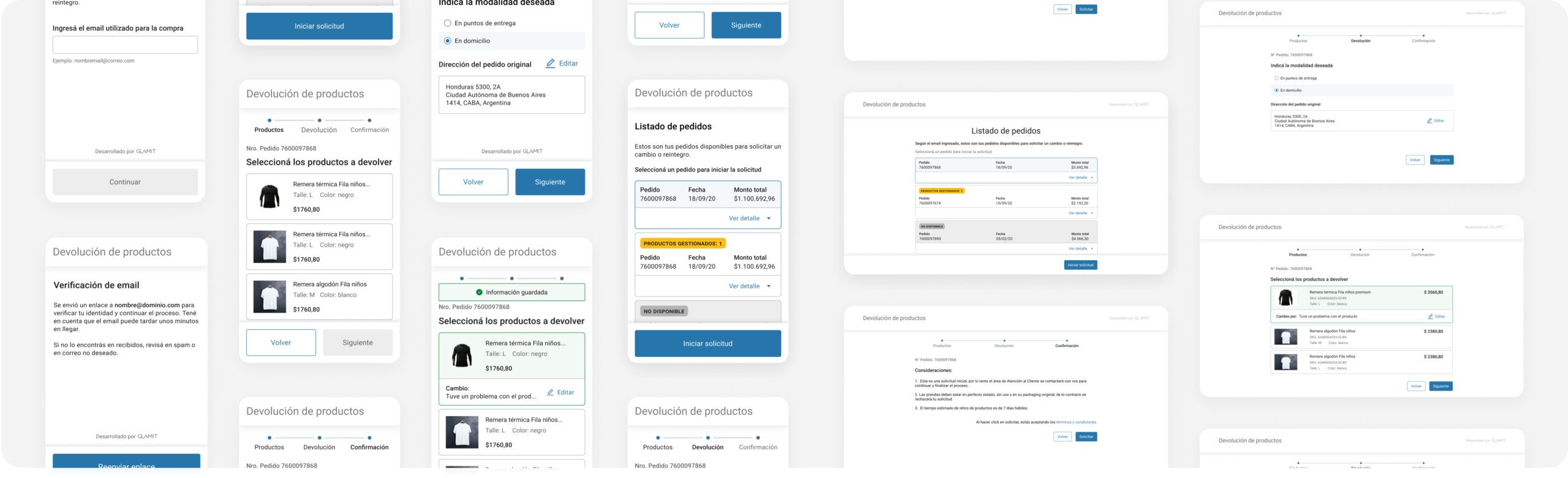Click the Editar pencil in mobile Cambio row
This screenshot has height=478, width=1568.
[551, 392]
